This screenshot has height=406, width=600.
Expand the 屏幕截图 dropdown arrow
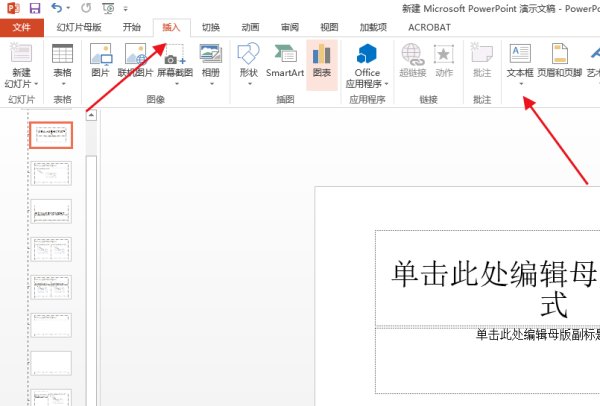(177, 83)
